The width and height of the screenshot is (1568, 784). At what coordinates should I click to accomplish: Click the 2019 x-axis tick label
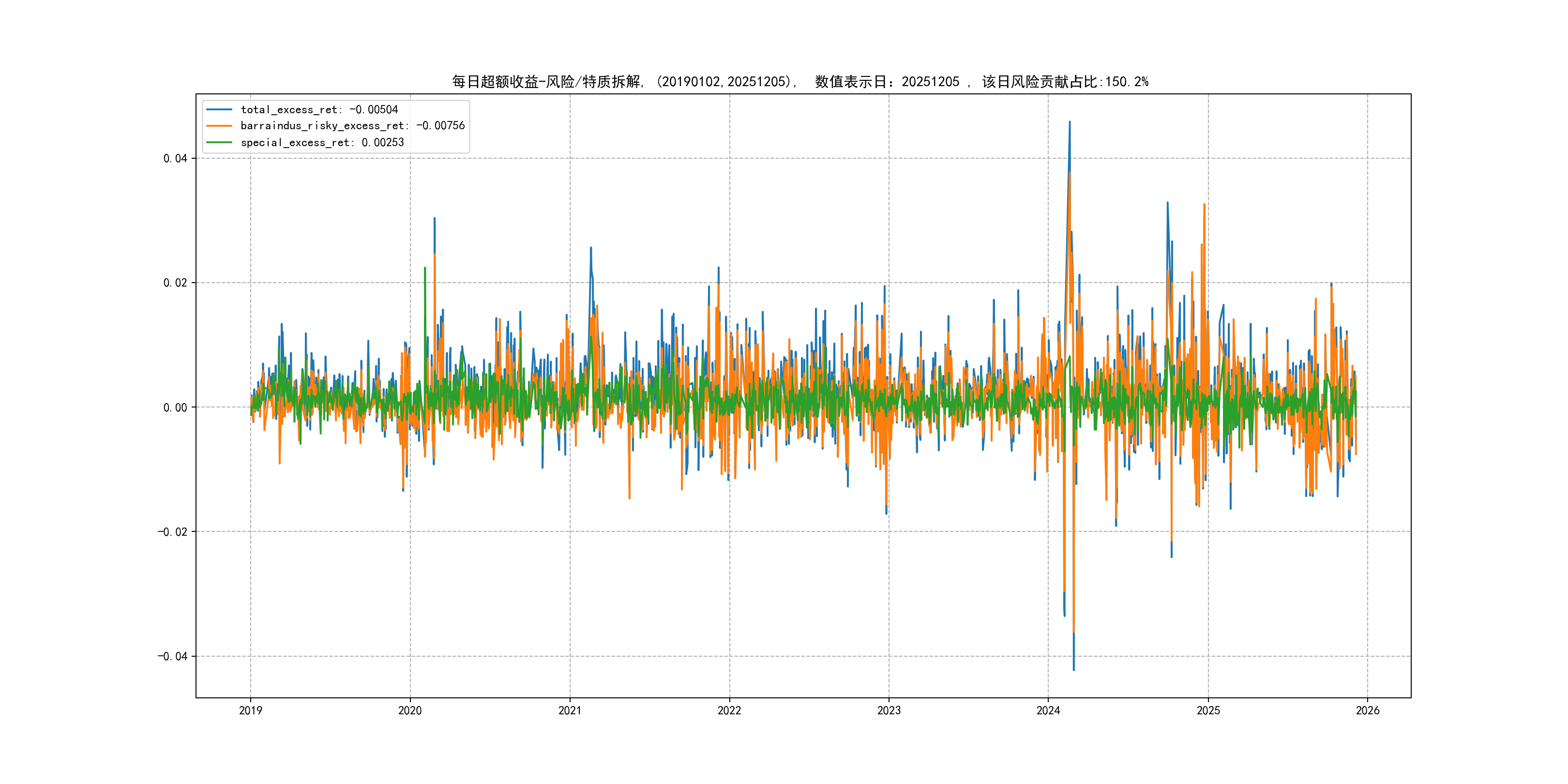tap(250, 710)
